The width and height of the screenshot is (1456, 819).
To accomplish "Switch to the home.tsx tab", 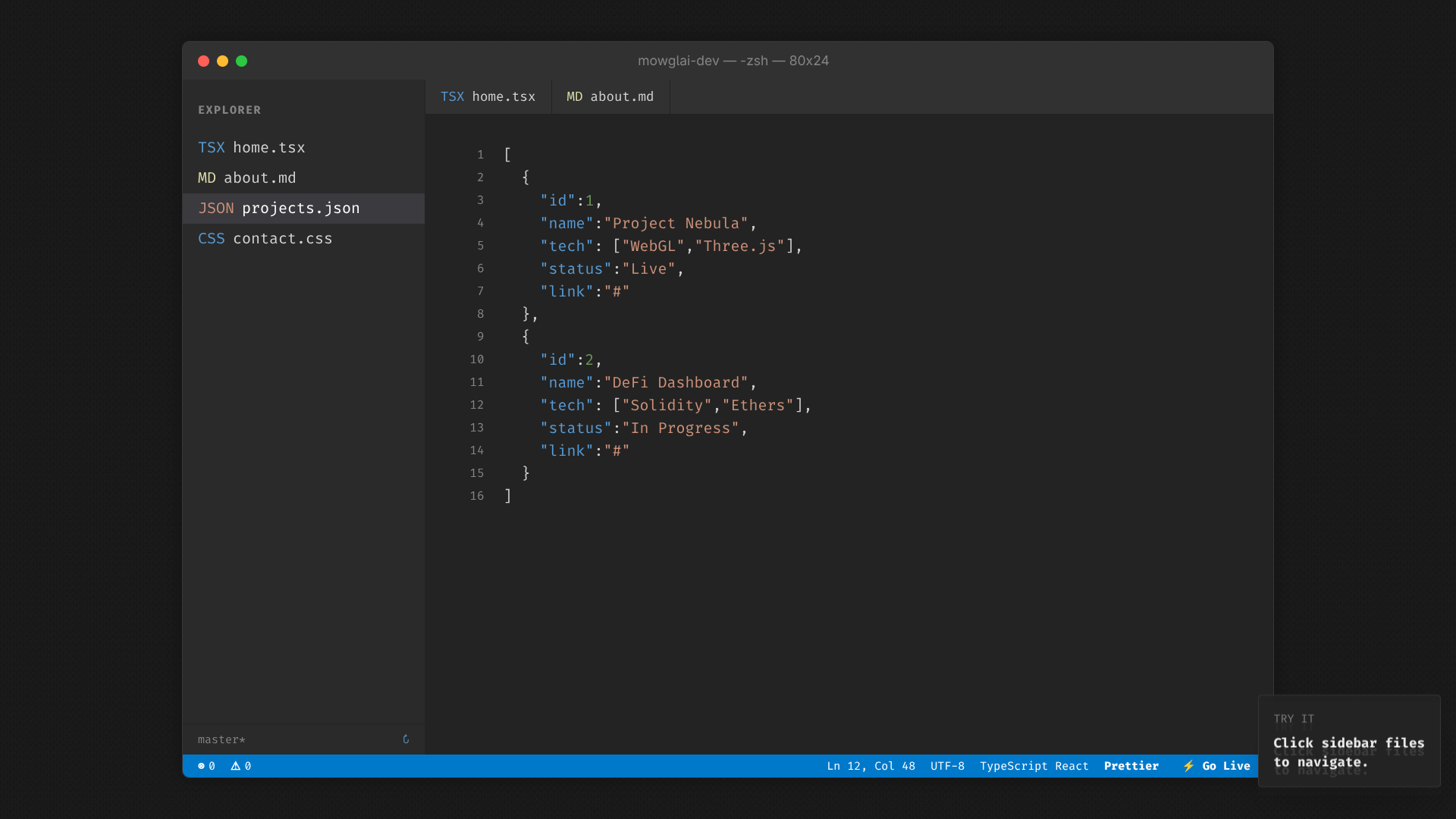I will 488,96.
